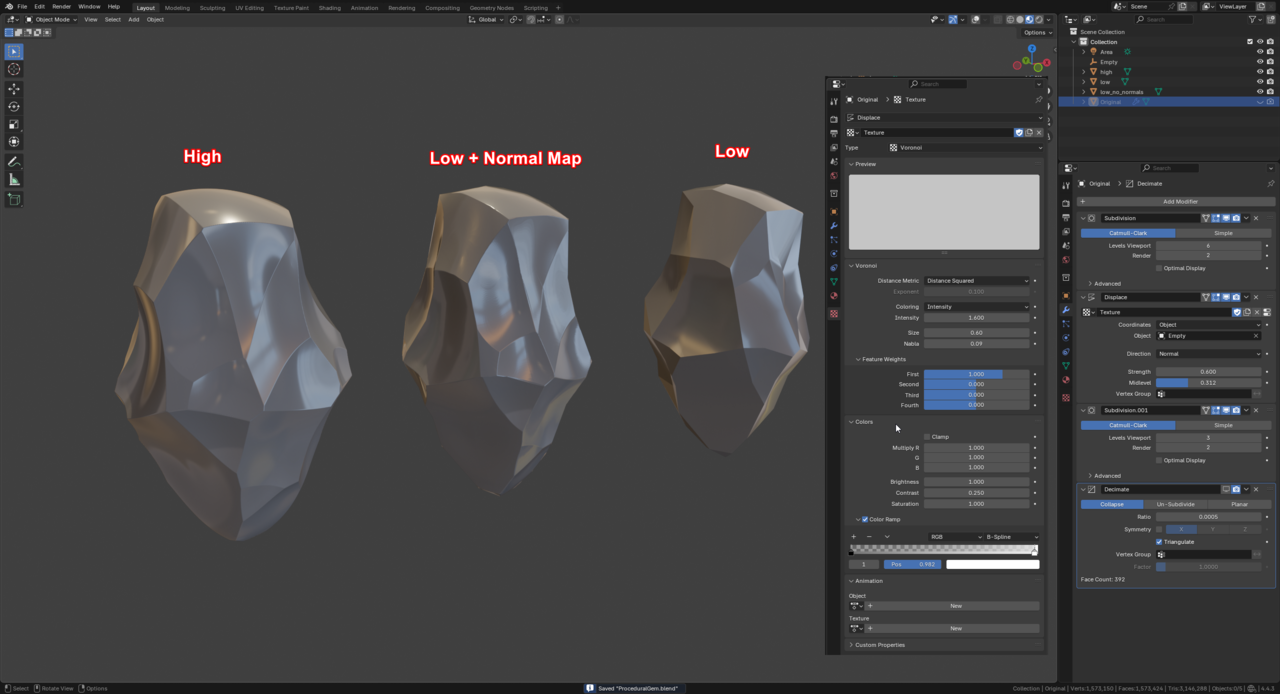Viewport: 1280px width, 694px height.
Task: Select Un-Subdivide mode in Decimate modifier
Action: pyautogui.click(x=1175, y=504)
